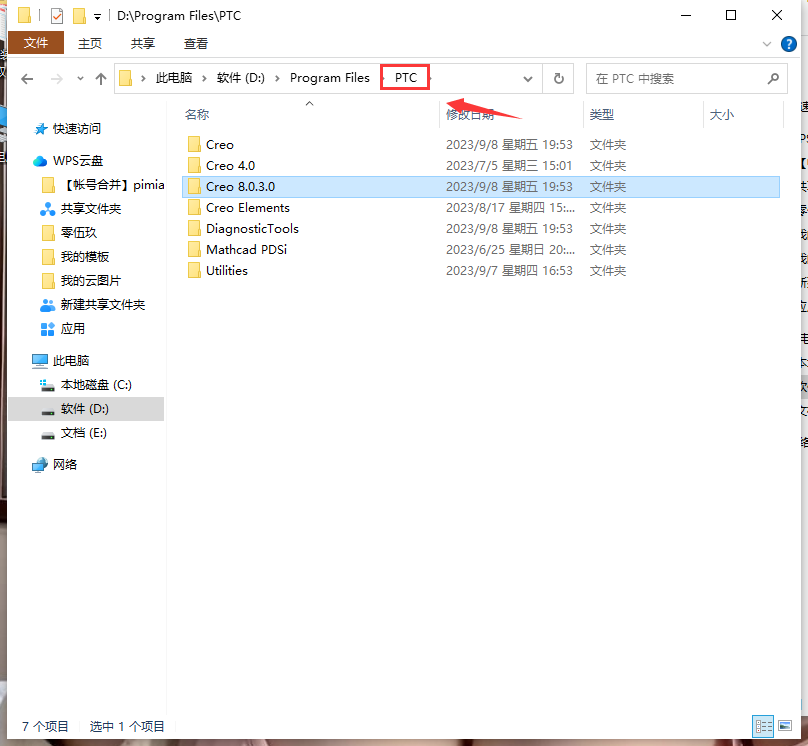The width and height of the screenshot is (808, 746).
Task: Expand the ribbon chevron near Help
Action: pos(767,44)
